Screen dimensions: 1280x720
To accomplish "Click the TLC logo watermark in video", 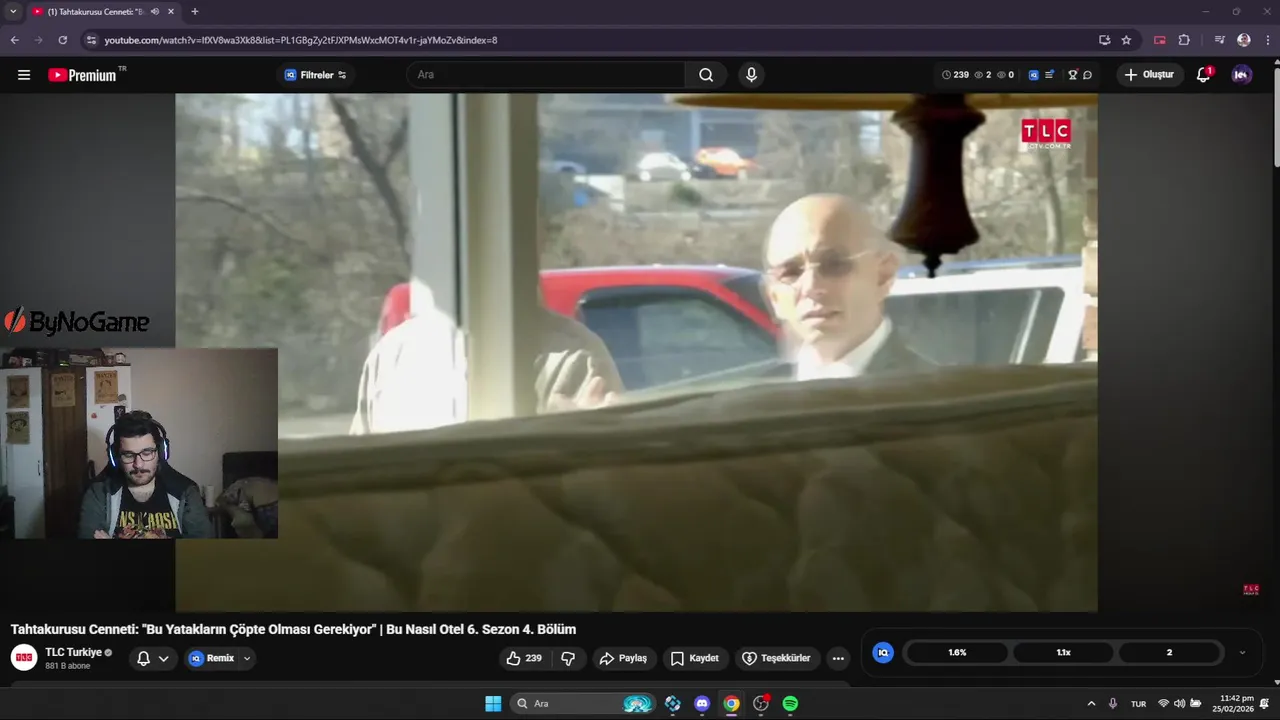I will (x=1046, y=134).
